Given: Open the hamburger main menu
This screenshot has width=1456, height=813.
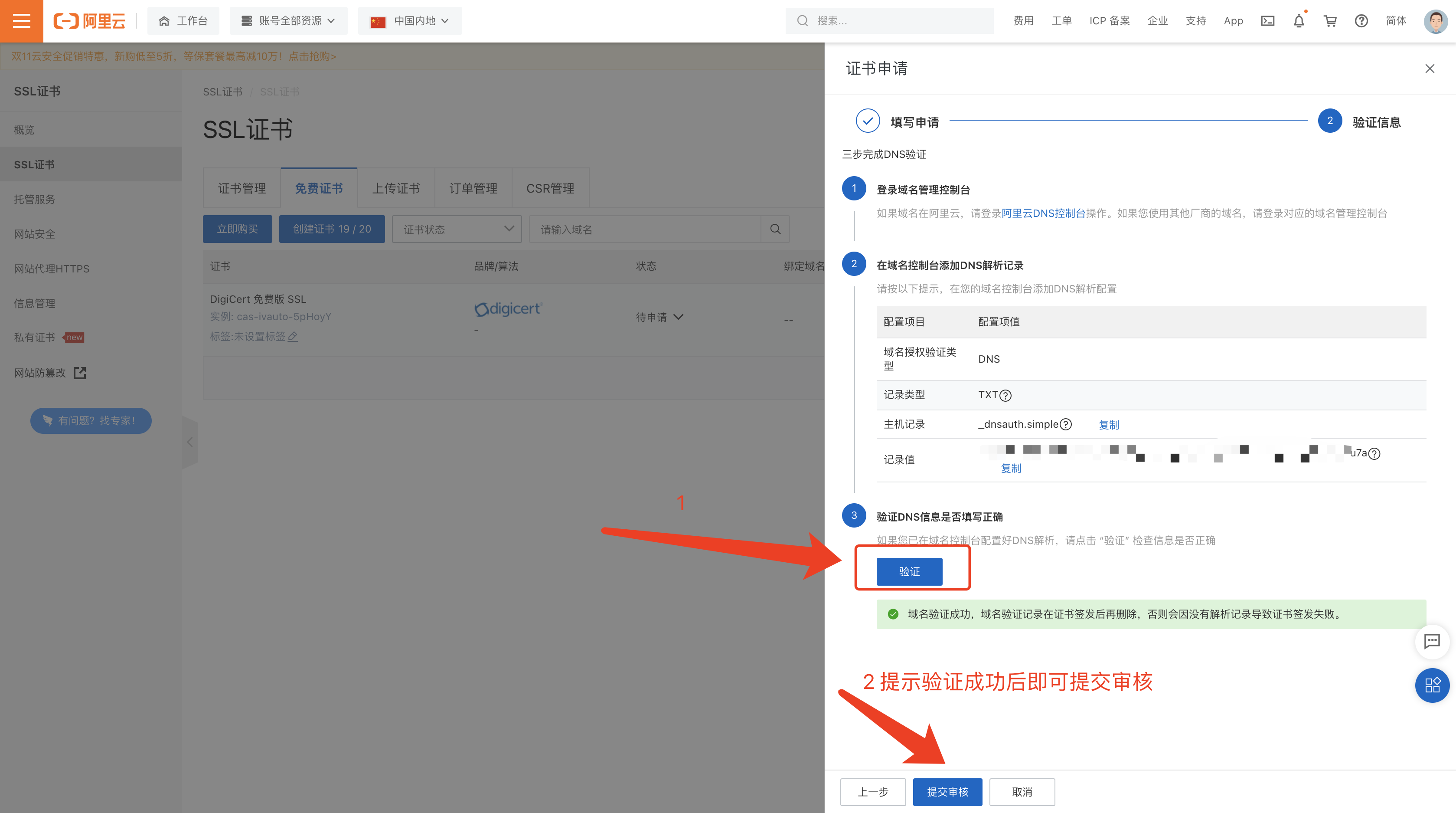Looking at the screenshot, I should pos(22,21).
